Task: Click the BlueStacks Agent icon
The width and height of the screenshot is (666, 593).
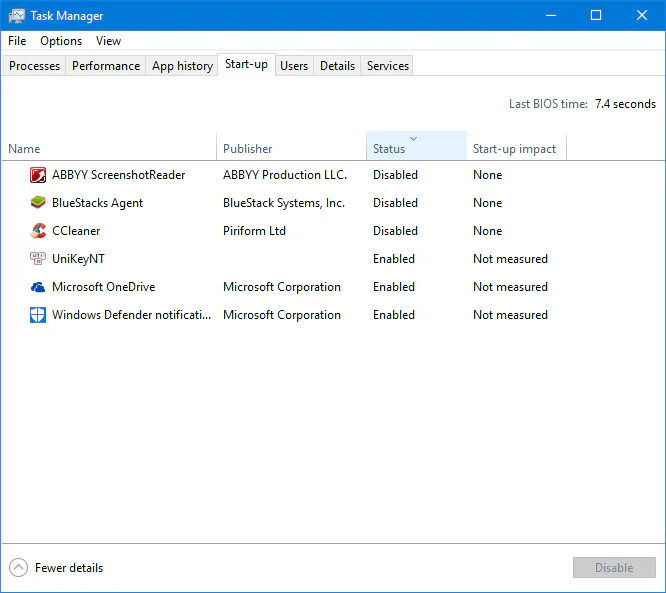Action: 38,203
